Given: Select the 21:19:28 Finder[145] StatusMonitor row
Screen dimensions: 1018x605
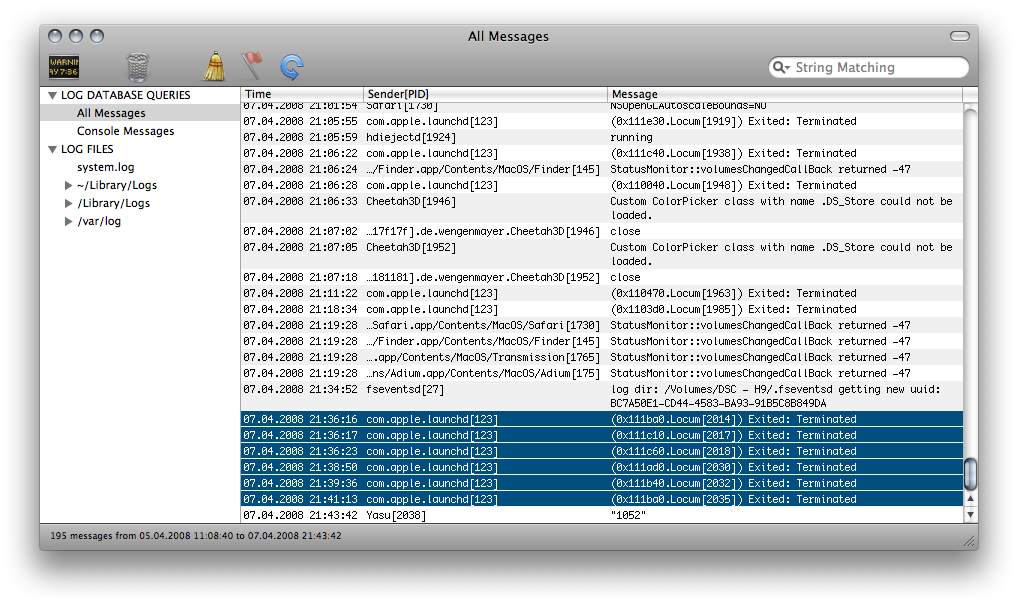Looking at the screenshot, I should [x=602, y=341].
